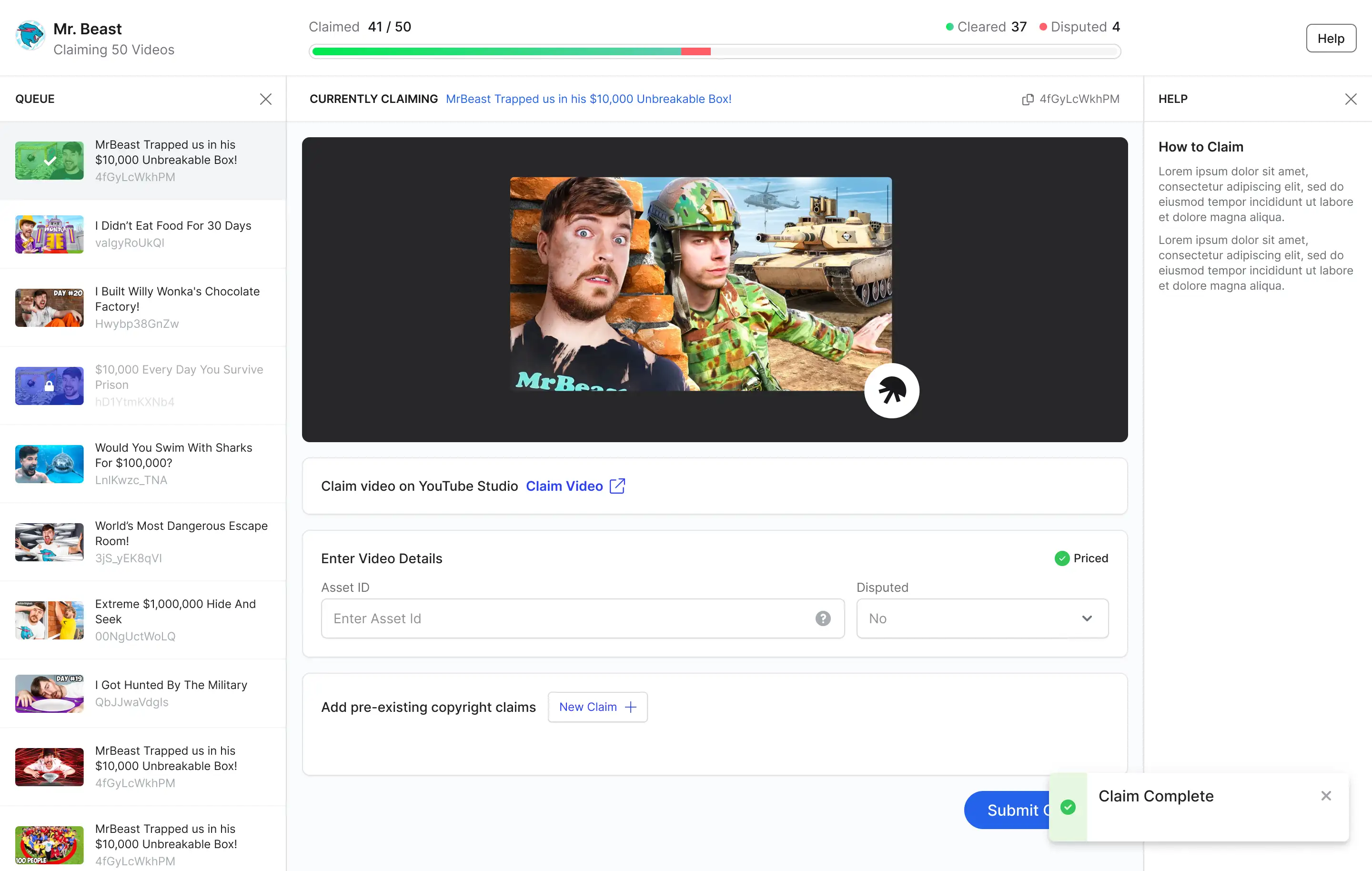Click the green Cleared status dot
The width and height of the screenshot is (1372, 871).
coord(949,27)
